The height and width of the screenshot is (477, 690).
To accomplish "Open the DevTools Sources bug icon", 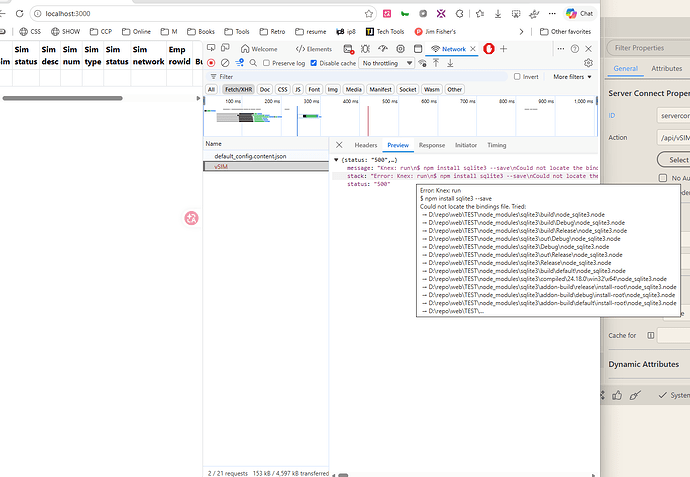I will coord(365,49).
